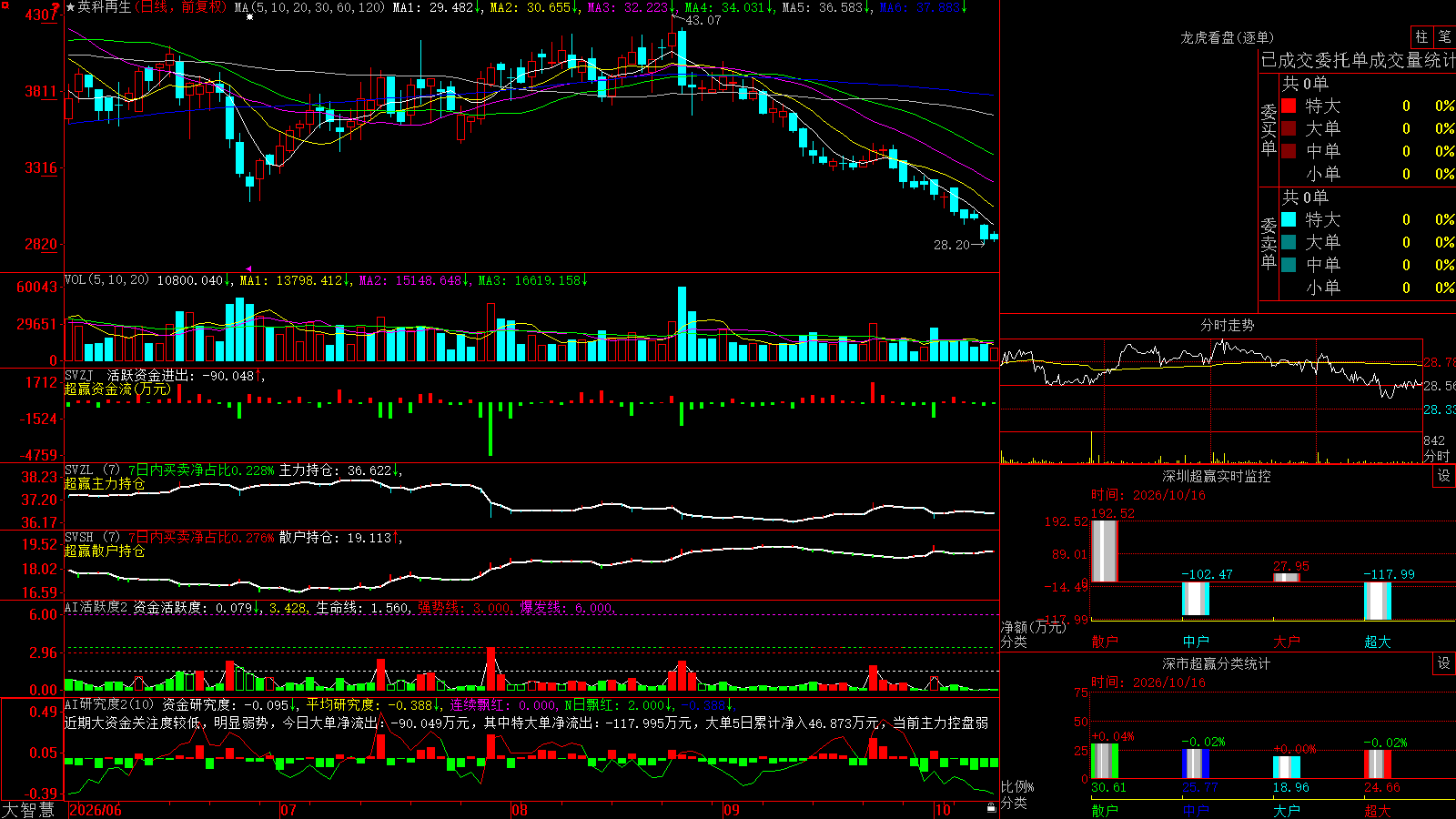Click the 2026/06 date marker on the timeline
This screenshot has height=819, width=1456.
coord(96,810)
